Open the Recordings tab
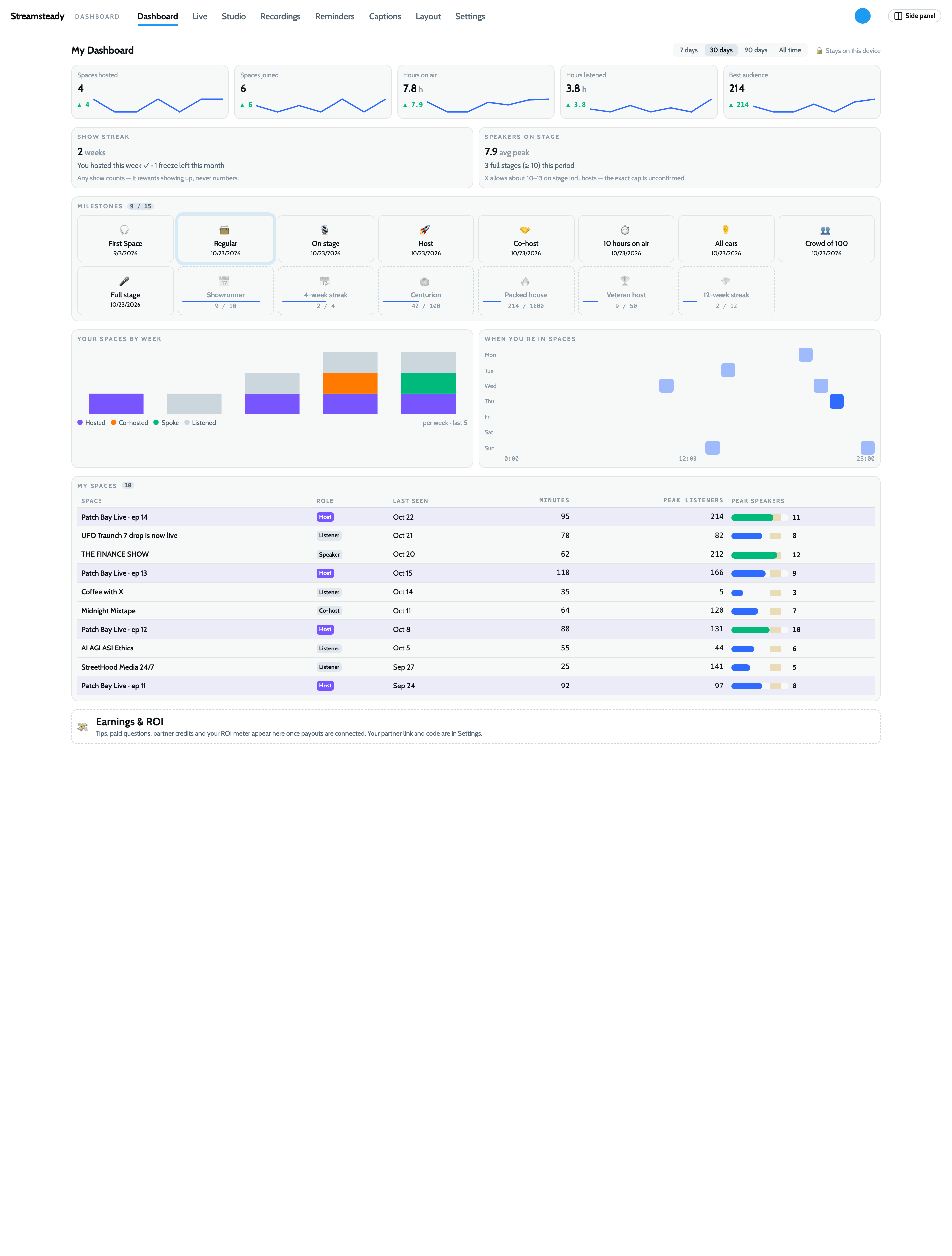Screen dimensions: 952x1256 280,17
